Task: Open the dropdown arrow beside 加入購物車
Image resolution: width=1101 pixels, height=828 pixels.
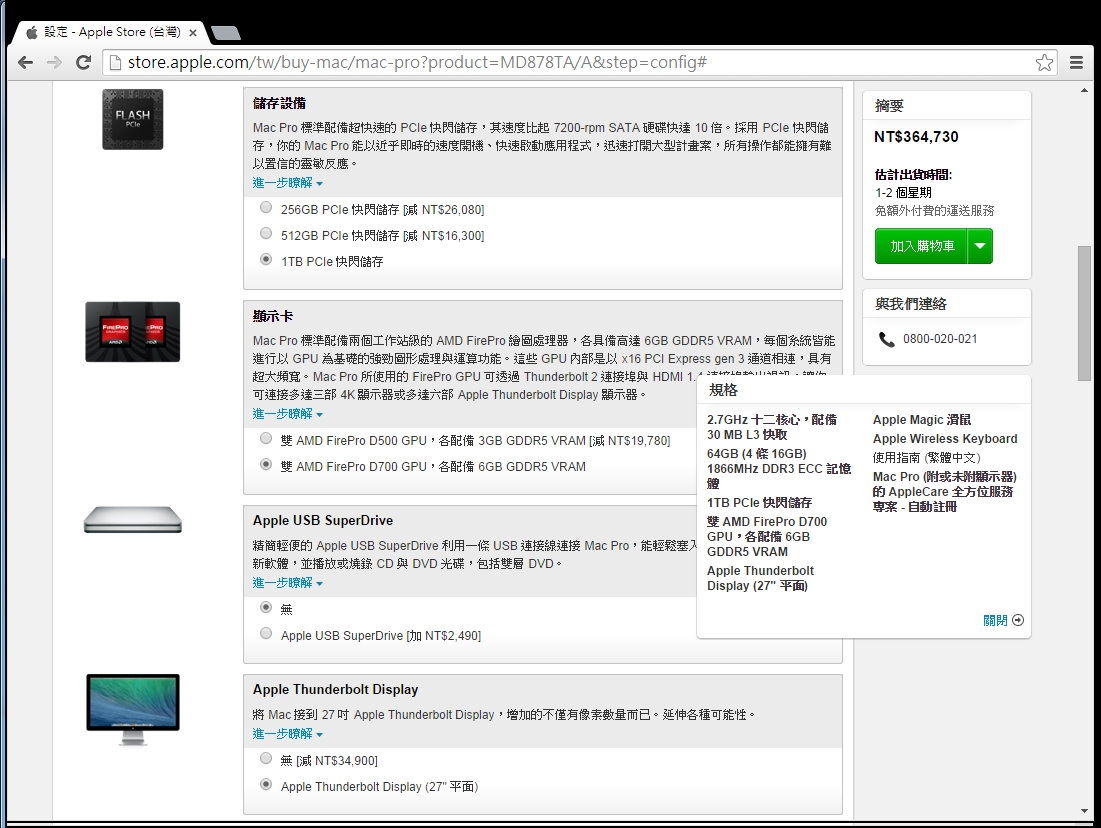Action: click(980, 246)
